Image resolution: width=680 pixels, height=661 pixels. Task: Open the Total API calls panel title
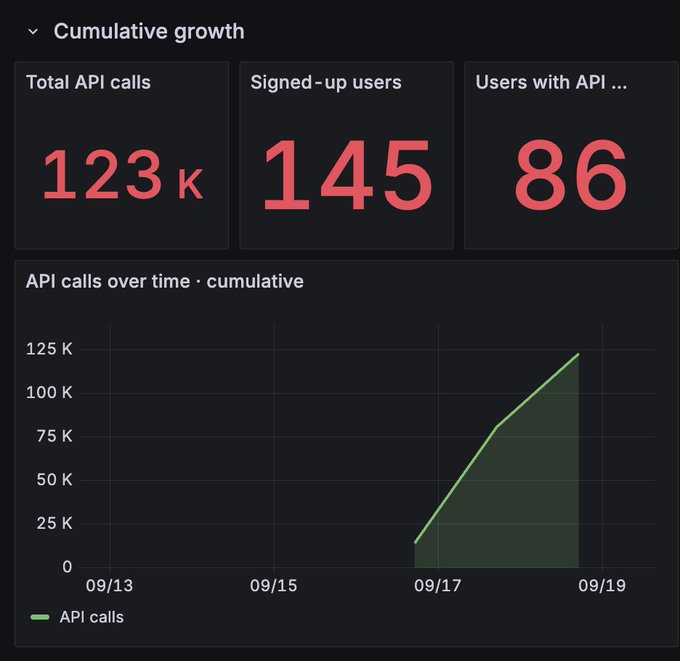coord(88,82)
